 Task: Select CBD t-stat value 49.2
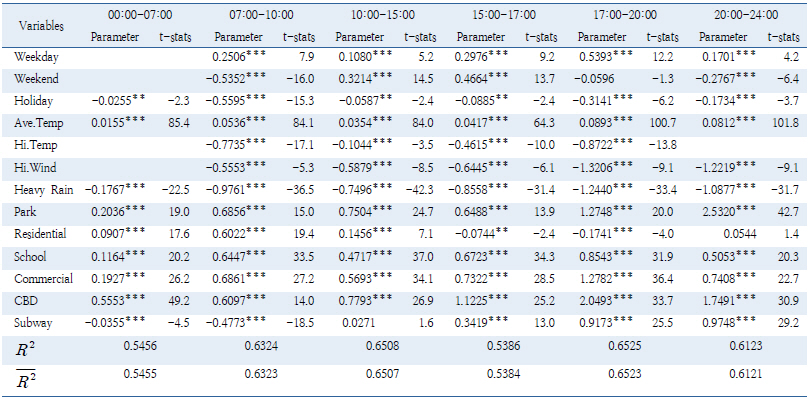tap(180, 301)
